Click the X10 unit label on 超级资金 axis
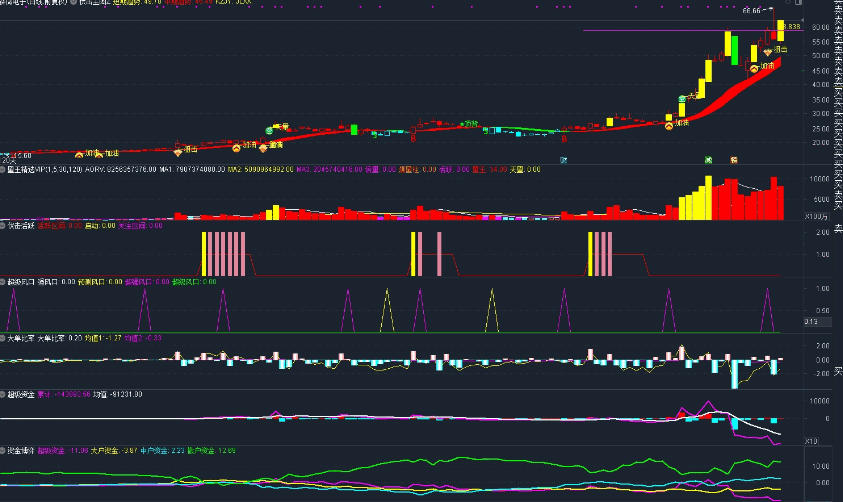843x502 pixels. pyautogui.click(x=811, y=441)
